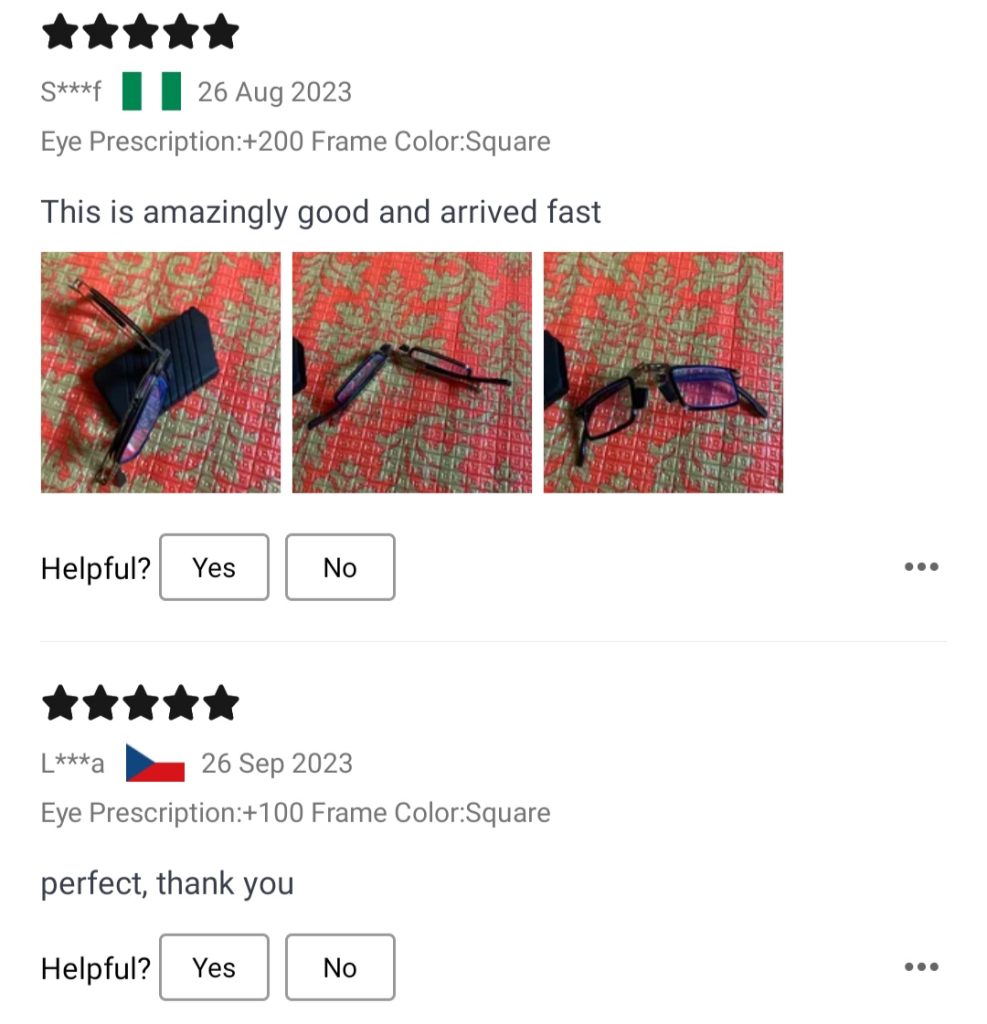Click 'Eye Prescription:+200 Frame Color:Square' text
This screenshot has height=1024, width=987.
pyautogui.click(x=296, y=142)
